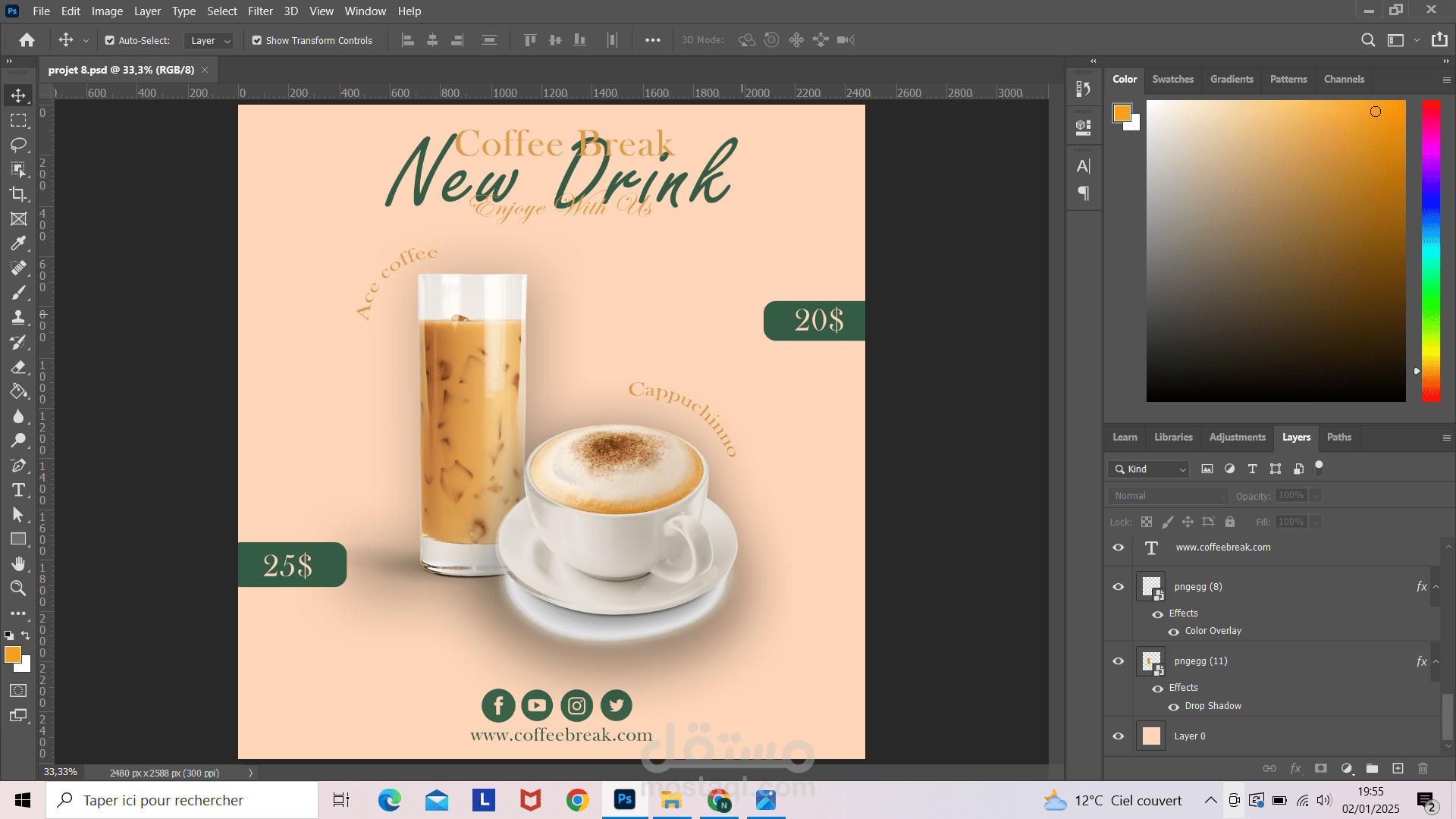Select the Zoom tool in toolbar
Viewport: 1456px width, 819px height.
tap(18, 588)
